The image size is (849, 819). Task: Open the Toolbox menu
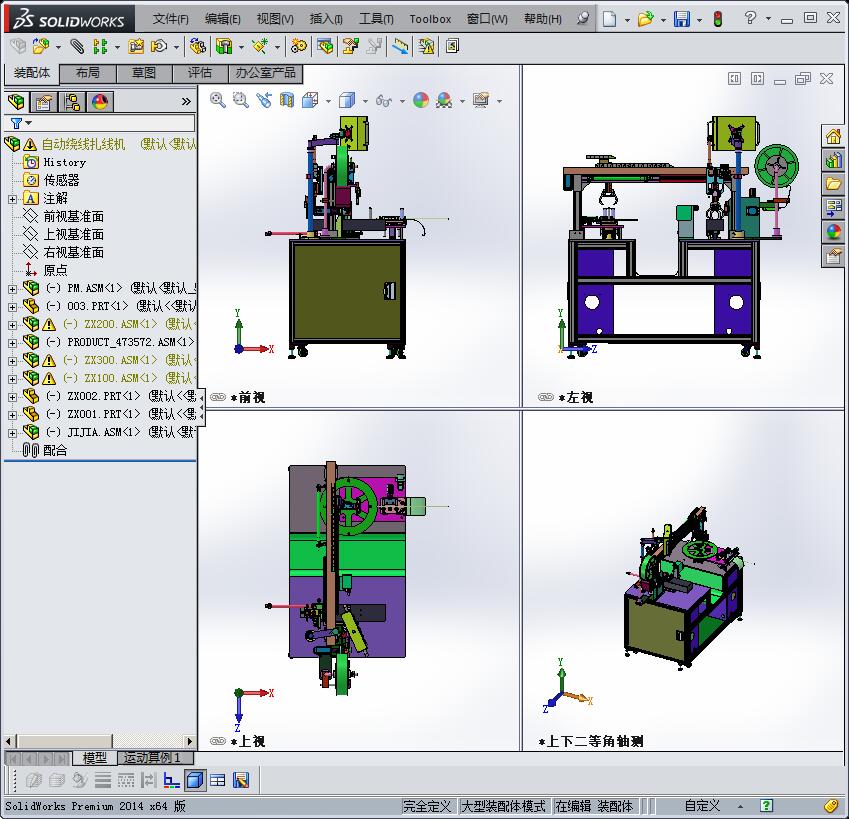(430, 19)
